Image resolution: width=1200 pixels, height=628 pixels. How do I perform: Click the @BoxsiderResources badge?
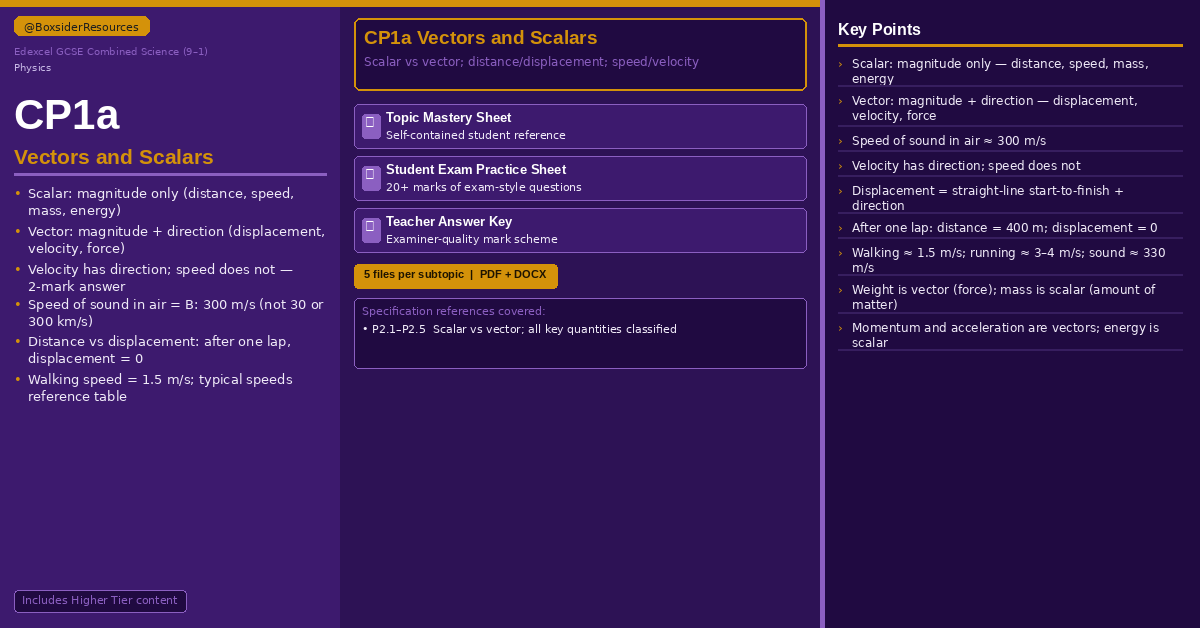pos(82,27)
